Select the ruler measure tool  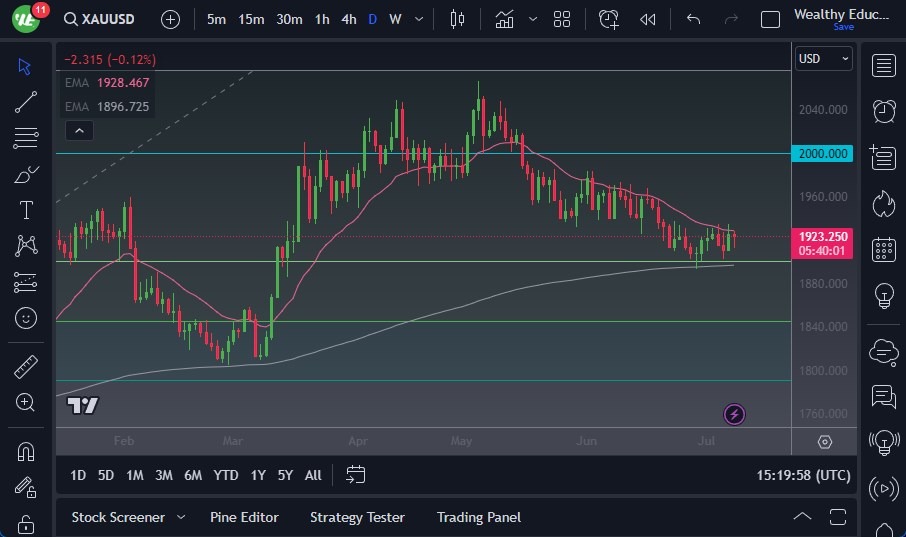26,367
